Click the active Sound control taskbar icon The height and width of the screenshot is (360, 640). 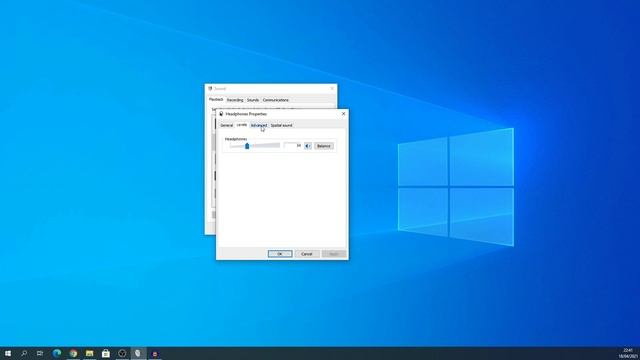pos(138,353)
